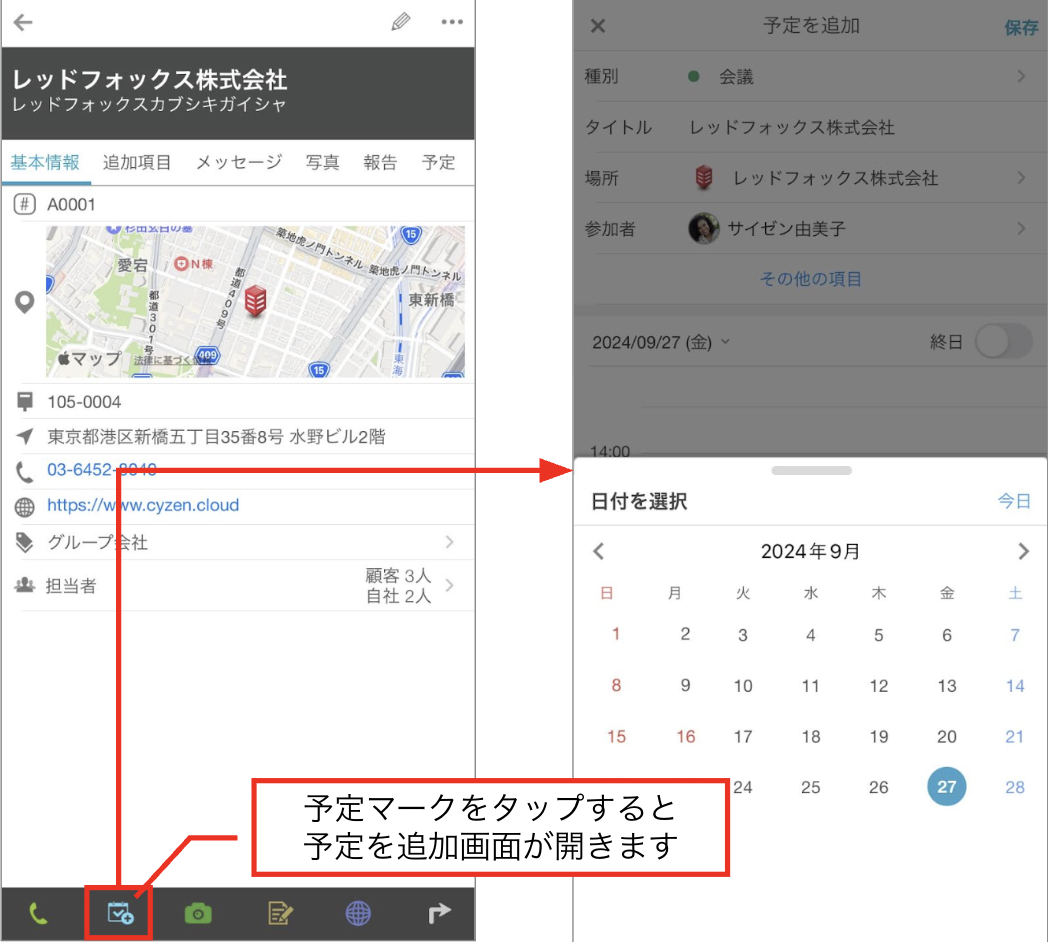The image size is (1048, 942).
Task: Tap the date picker sheet drag handle
Action: tap(811, 471)
